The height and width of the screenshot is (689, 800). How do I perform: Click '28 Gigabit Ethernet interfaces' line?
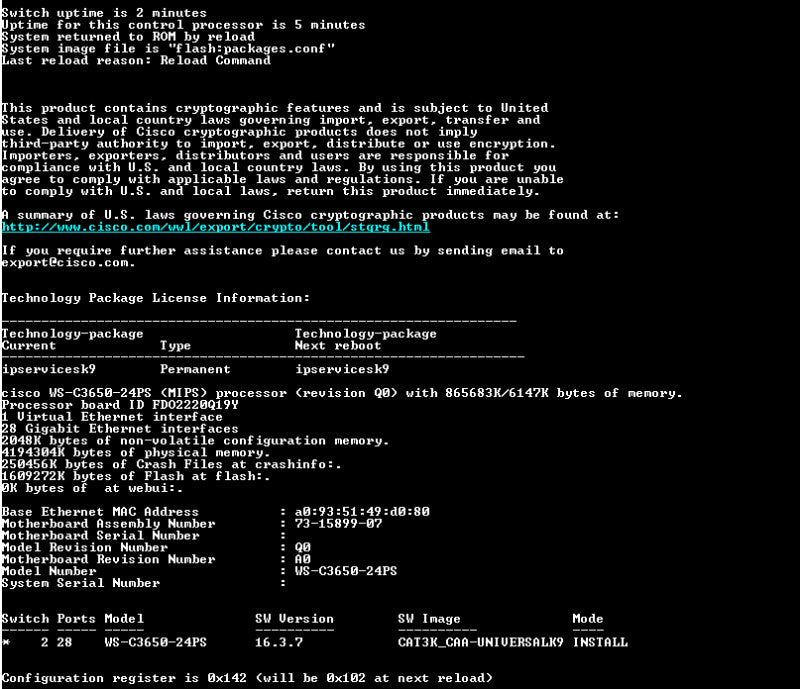pyautogui.click(x=120, y=429)
